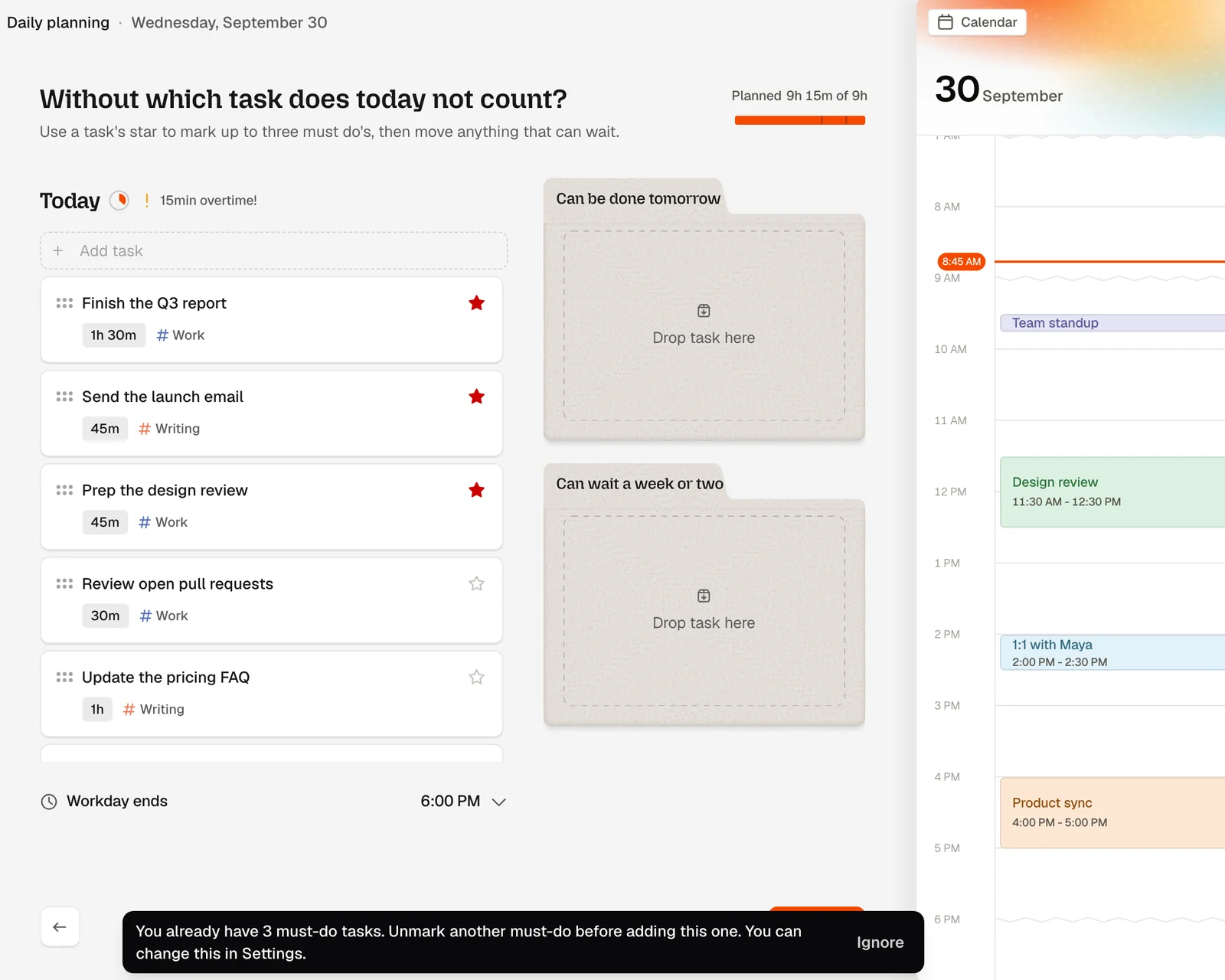Star the Review open pull requests task
The height and width of the screenshot is (980, 1225).
click(x=476, y=583)
